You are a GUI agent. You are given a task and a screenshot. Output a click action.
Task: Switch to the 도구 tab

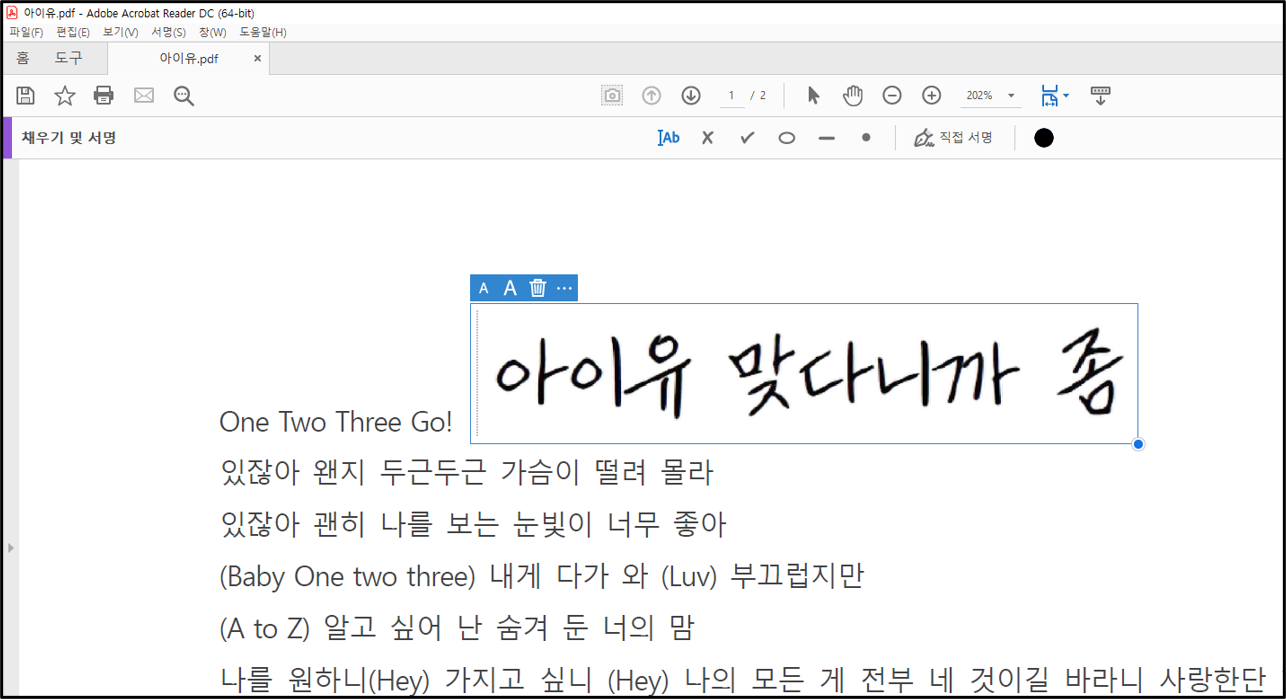point(69,59)
